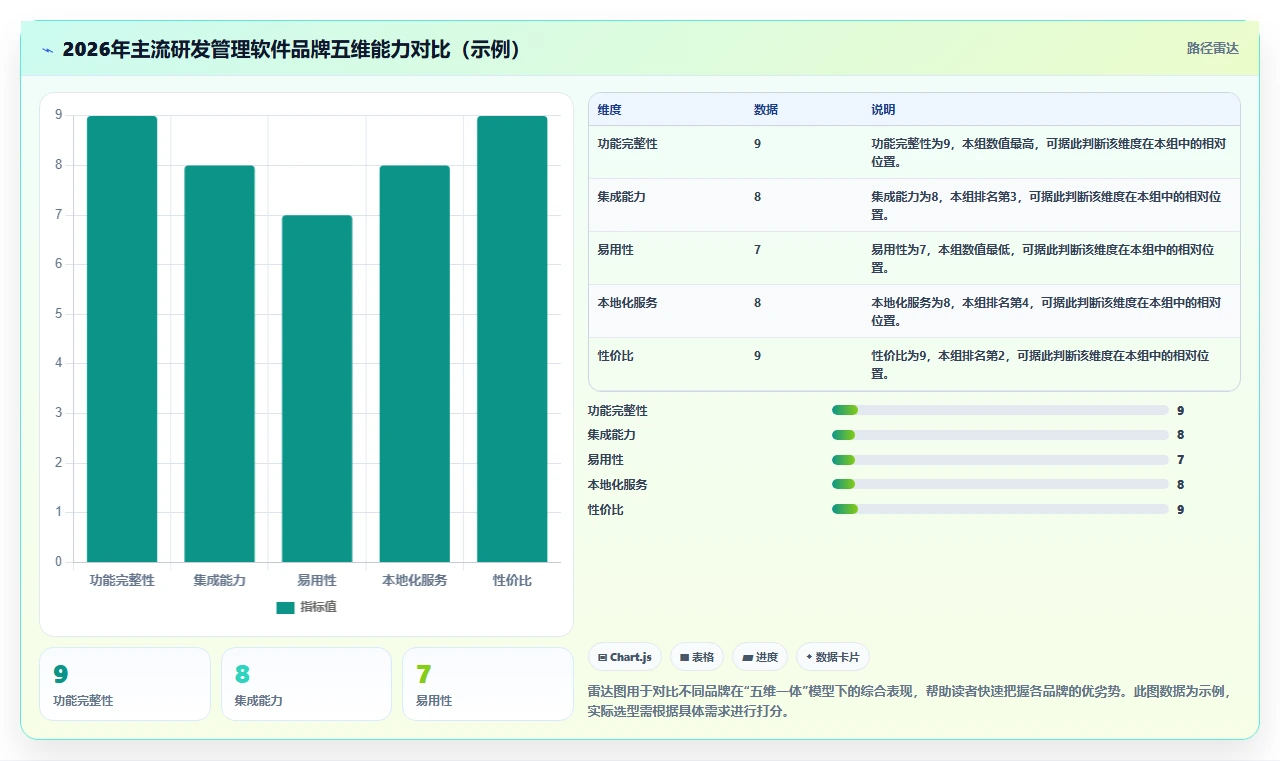
Task: Click the footnote paragraph about 雷达图
Action: (x=912, y=701)
